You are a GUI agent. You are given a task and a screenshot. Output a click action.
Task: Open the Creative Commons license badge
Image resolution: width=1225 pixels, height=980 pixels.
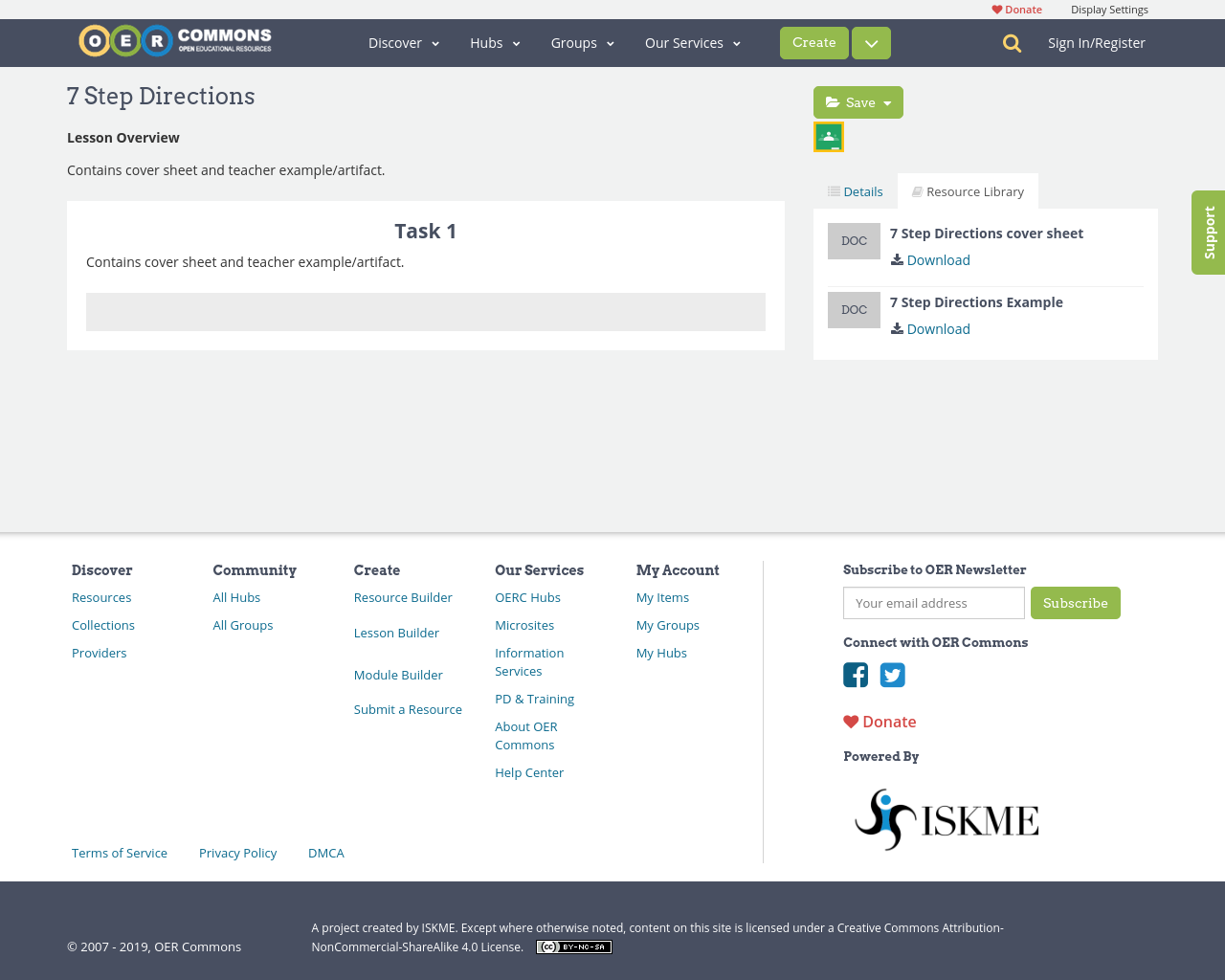coord(573,946)
